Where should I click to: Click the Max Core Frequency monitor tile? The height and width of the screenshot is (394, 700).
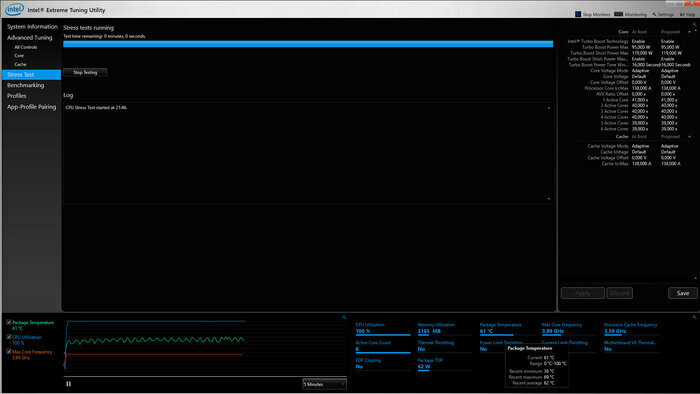coord(569,328)
